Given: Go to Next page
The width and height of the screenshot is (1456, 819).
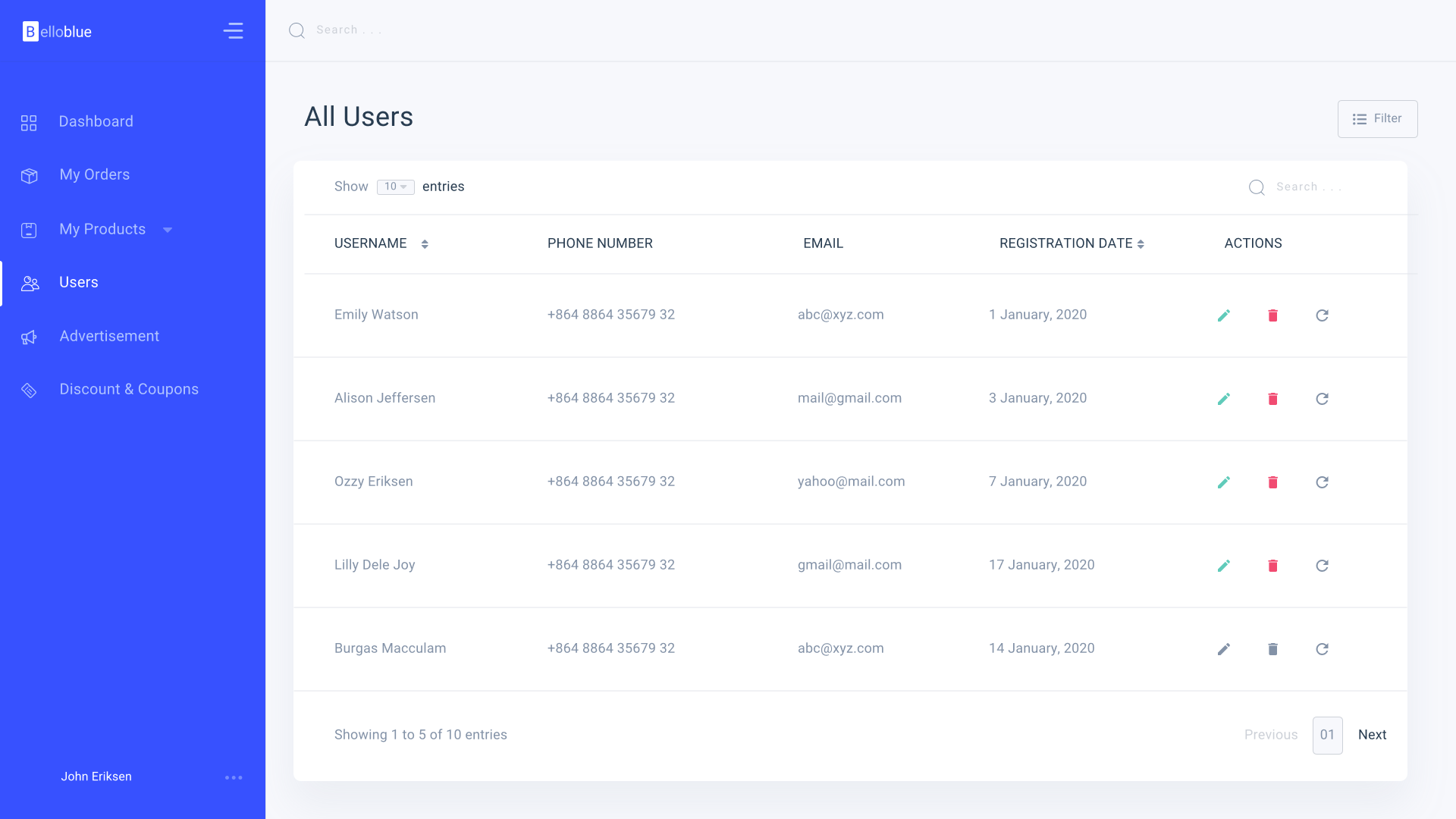Looking at the screenshot, I should pos(1372,735).
